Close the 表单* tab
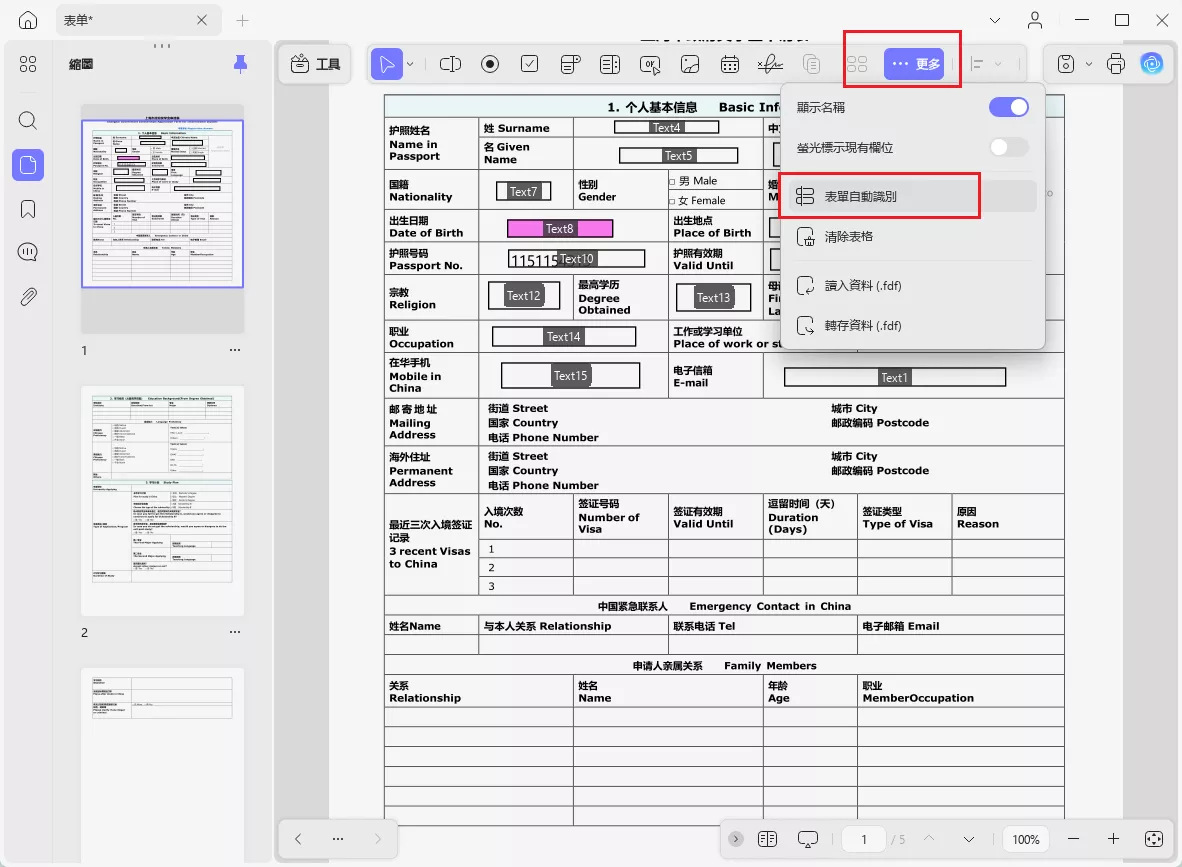The width and height of the screenshot is (1182, 867). pyautogui.click(x=201, y=20)
